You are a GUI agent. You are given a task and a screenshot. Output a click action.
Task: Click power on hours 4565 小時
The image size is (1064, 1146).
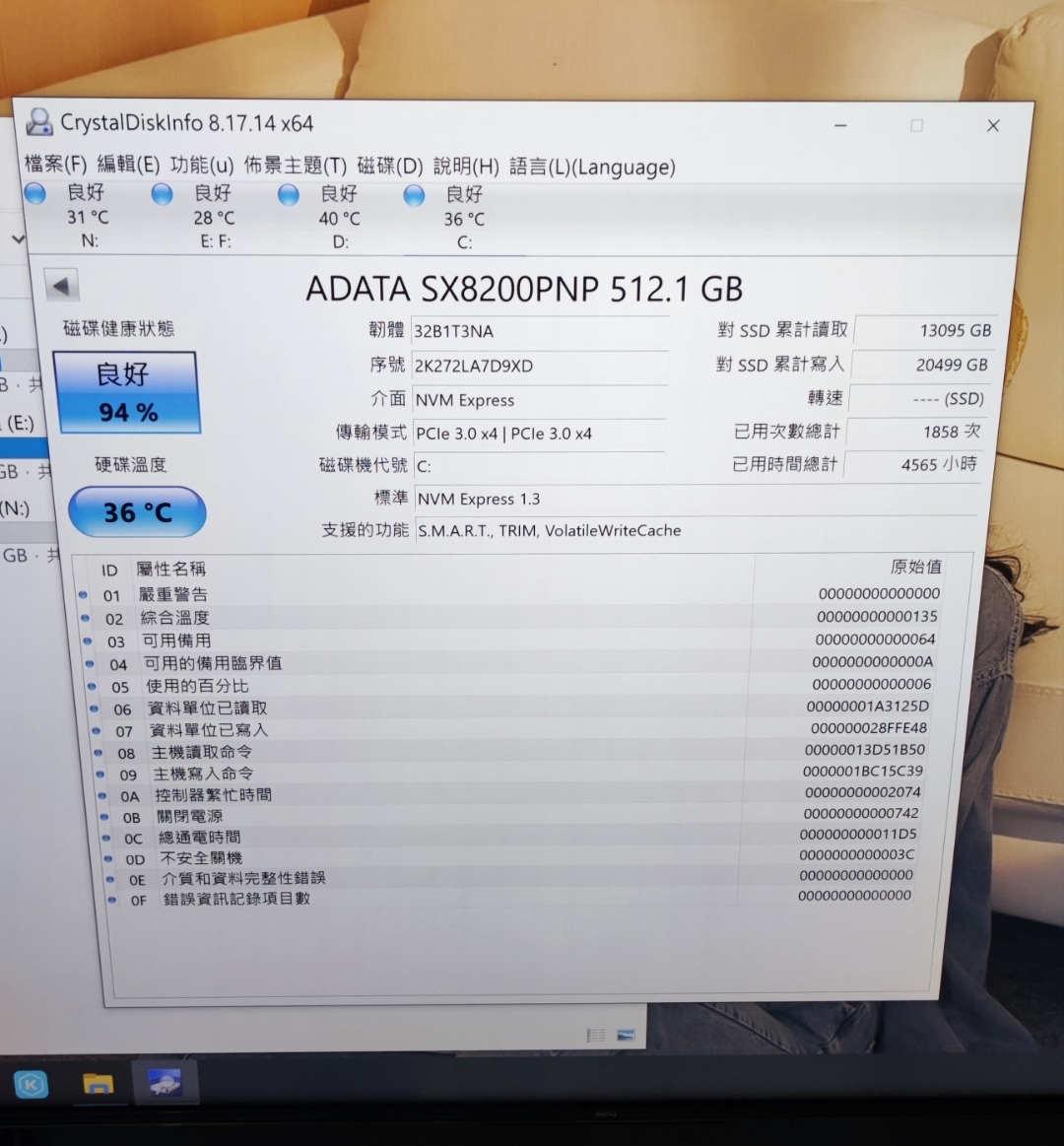(x=913, y=463)
